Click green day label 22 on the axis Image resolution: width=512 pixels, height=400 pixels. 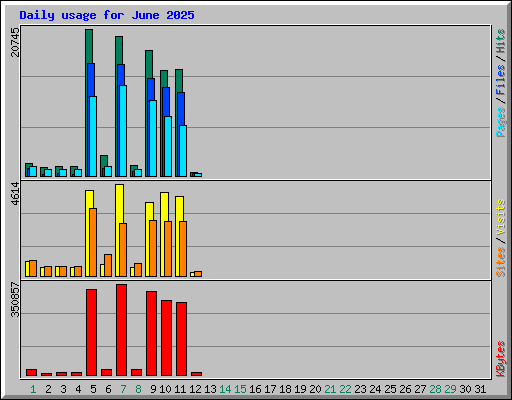[345, 389]
